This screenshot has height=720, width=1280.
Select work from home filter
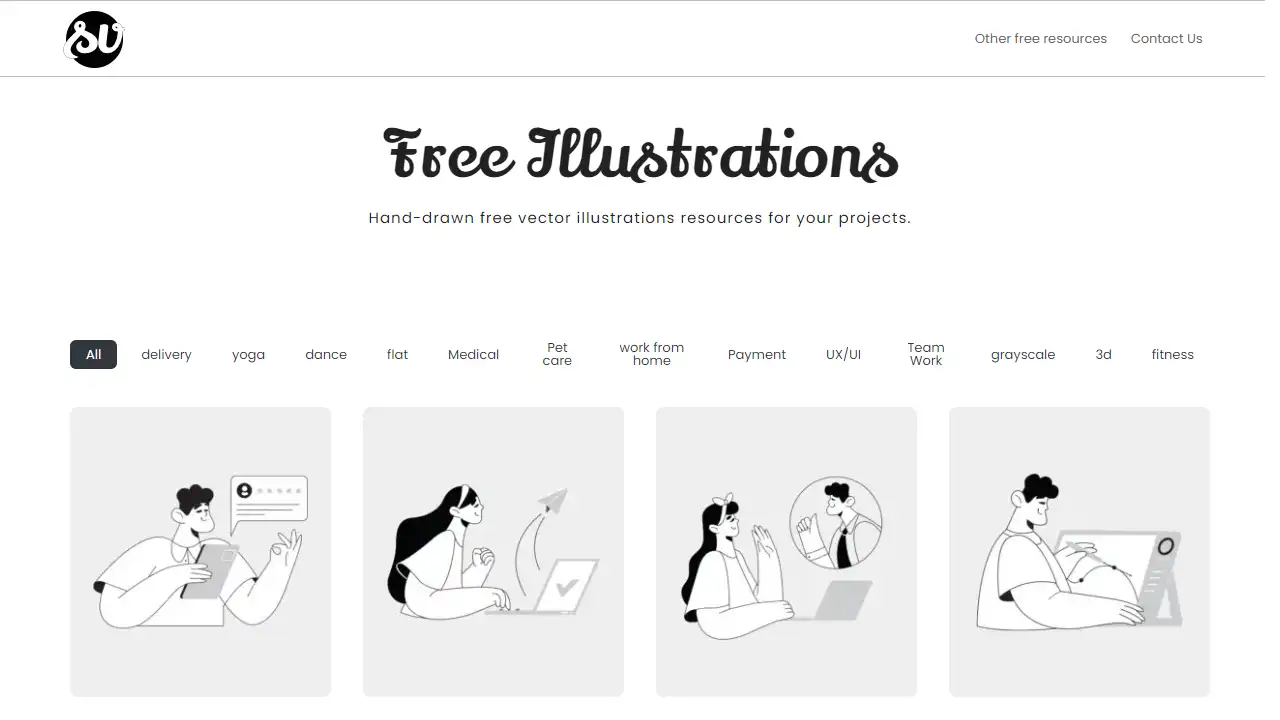[x=651, y=354]
